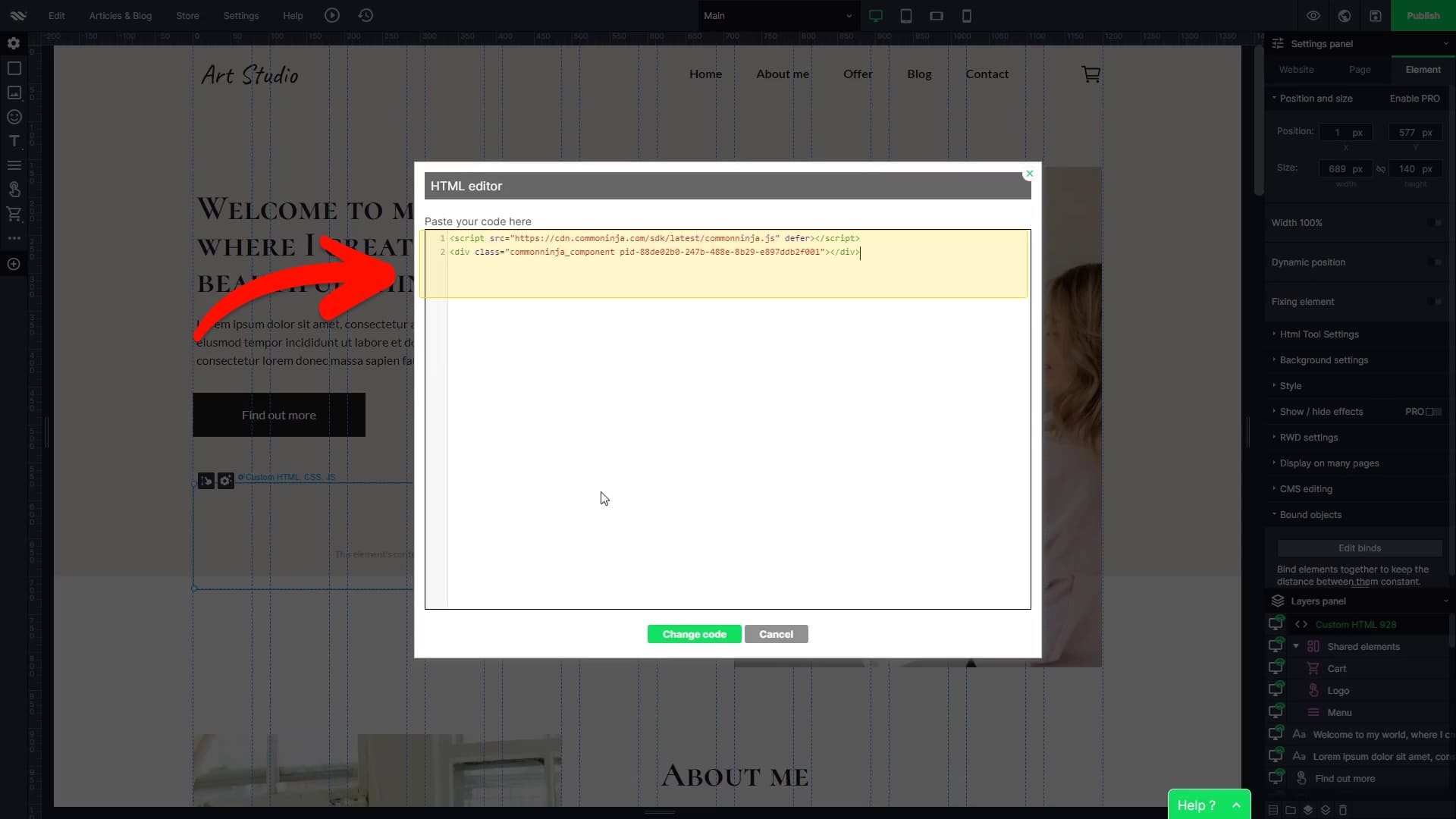Toggle the Width 100% switch
This screenshot has width=1456, height=819.
pyautogui.click(x=1434, y=223)
